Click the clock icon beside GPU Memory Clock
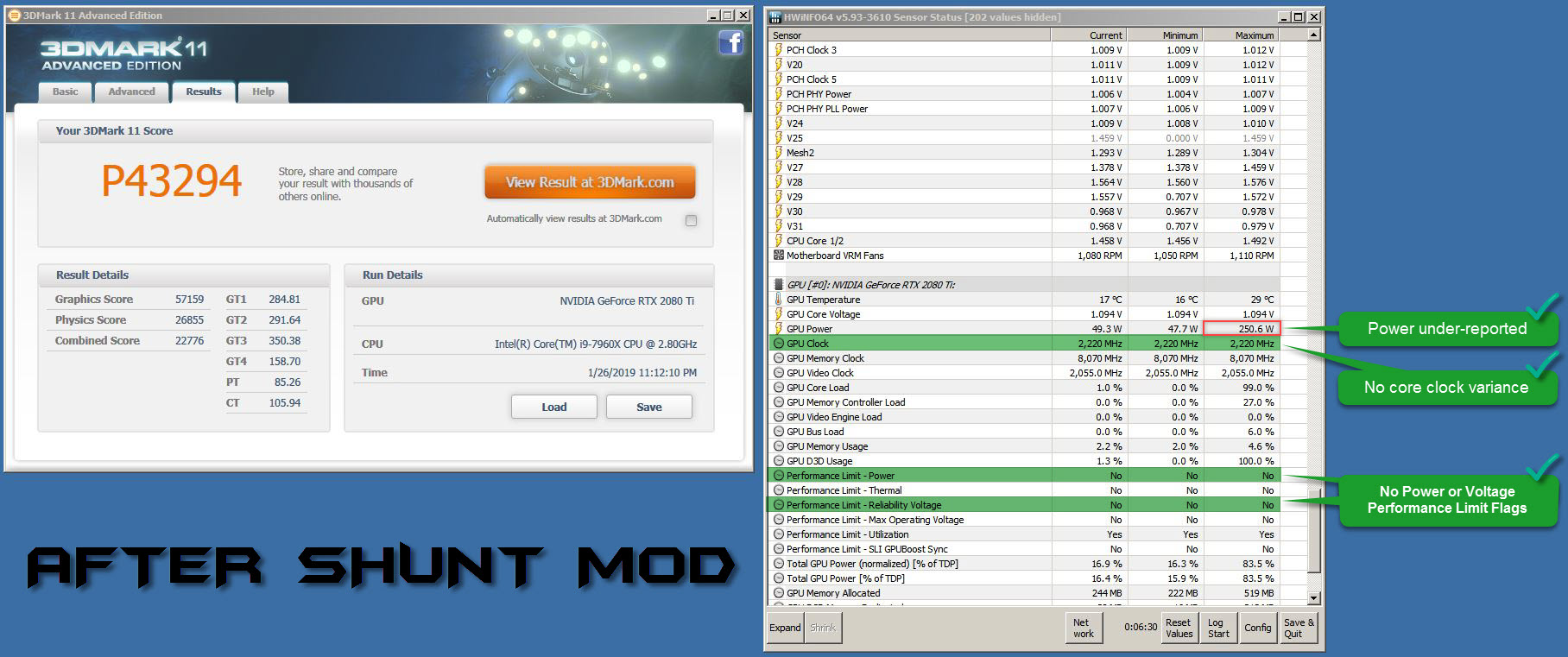Screen dimensions: 1568x657 click(x=779, y=358)
